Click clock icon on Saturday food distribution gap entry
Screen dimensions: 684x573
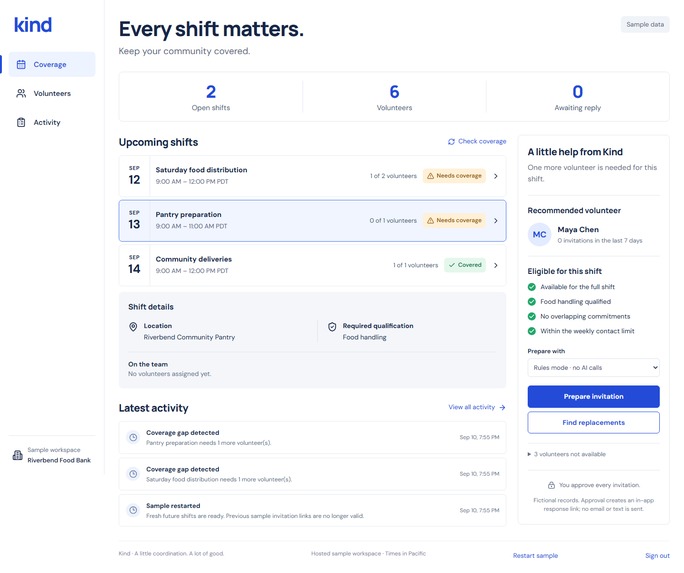tap(133, 474)
